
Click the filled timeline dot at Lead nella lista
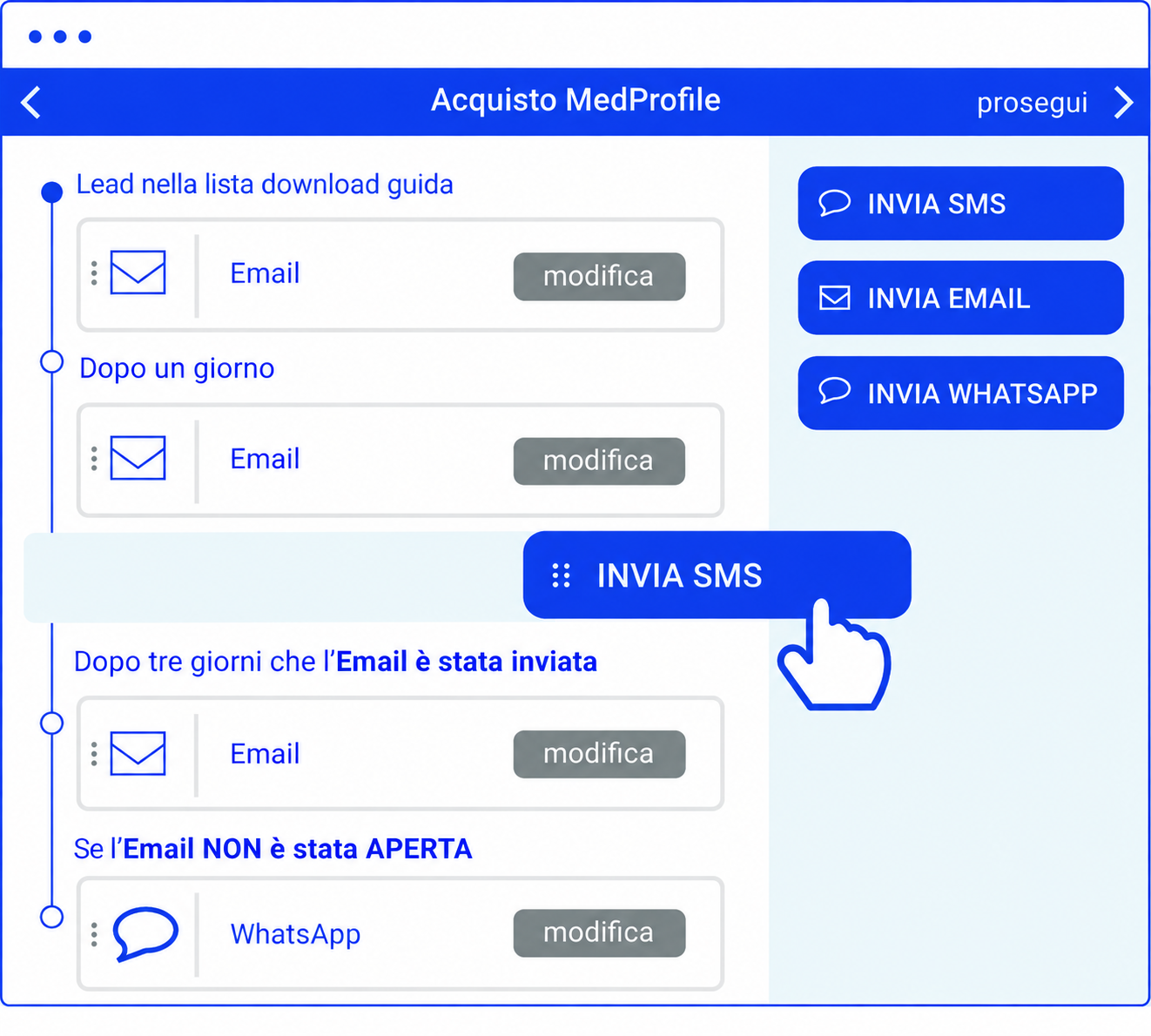[52, 192]
